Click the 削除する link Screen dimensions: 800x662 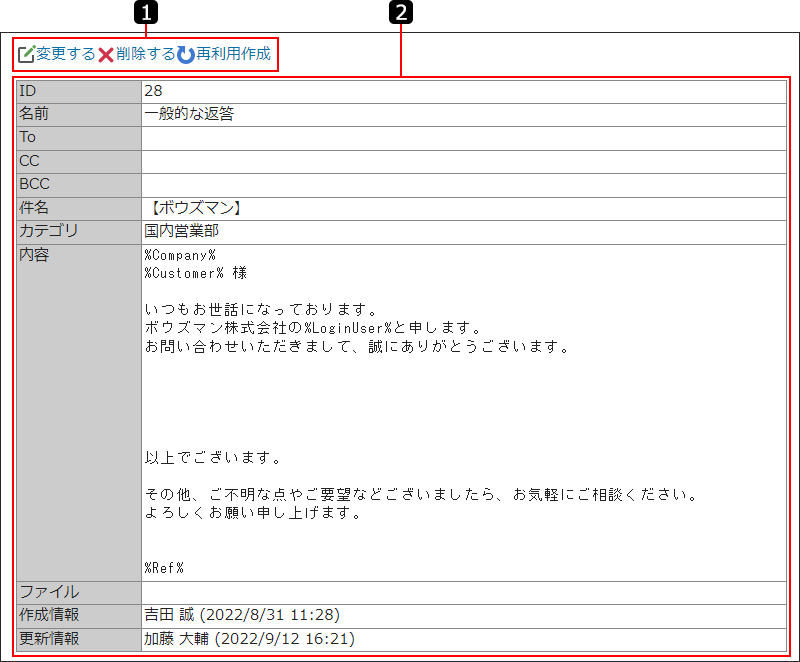[x=145, y=54]
